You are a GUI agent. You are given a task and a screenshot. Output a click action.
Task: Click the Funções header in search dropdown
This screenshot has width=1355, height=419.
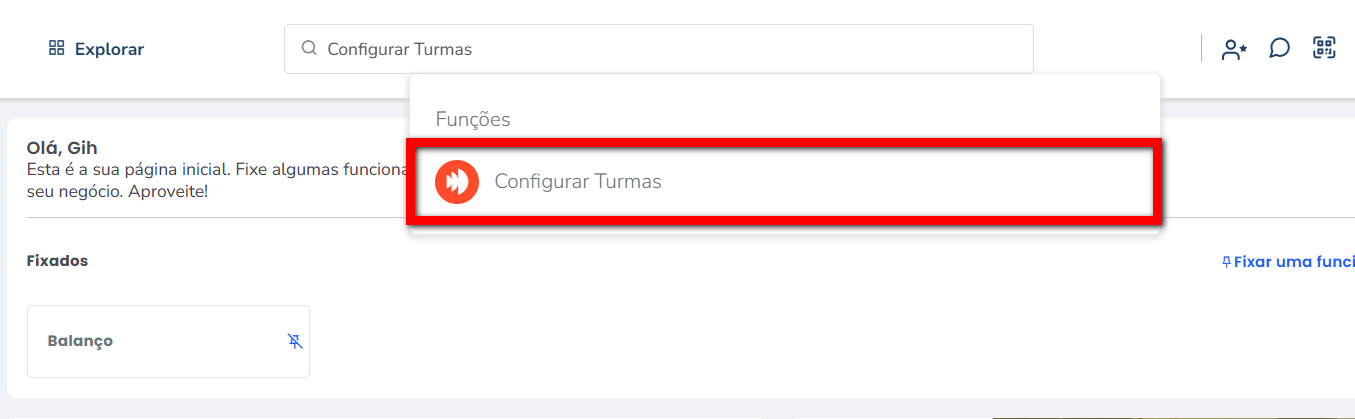473,119
